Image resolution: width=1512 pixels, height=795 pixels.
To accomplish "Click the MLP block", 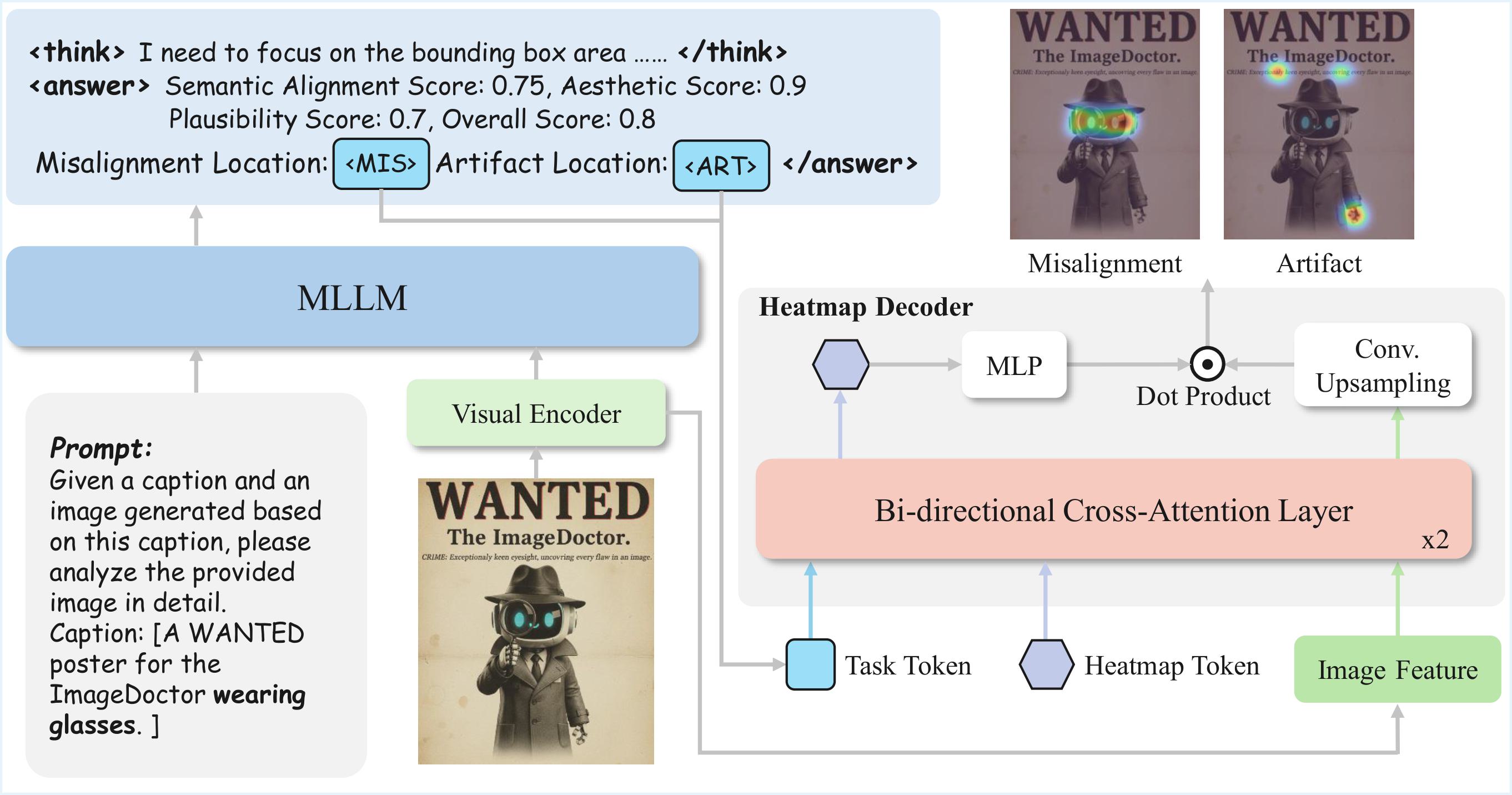I will tap(1014, 365).
